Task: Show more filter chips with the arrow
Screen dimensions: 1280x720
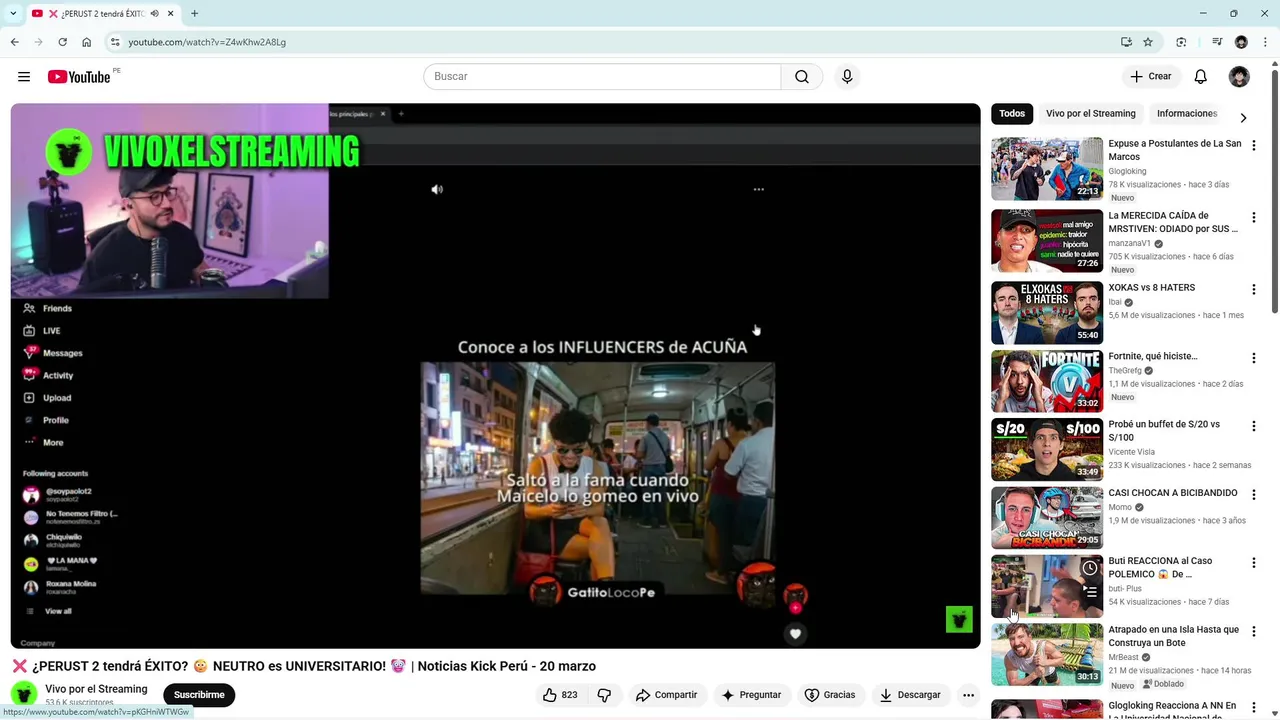Action: pos(1243,117)
